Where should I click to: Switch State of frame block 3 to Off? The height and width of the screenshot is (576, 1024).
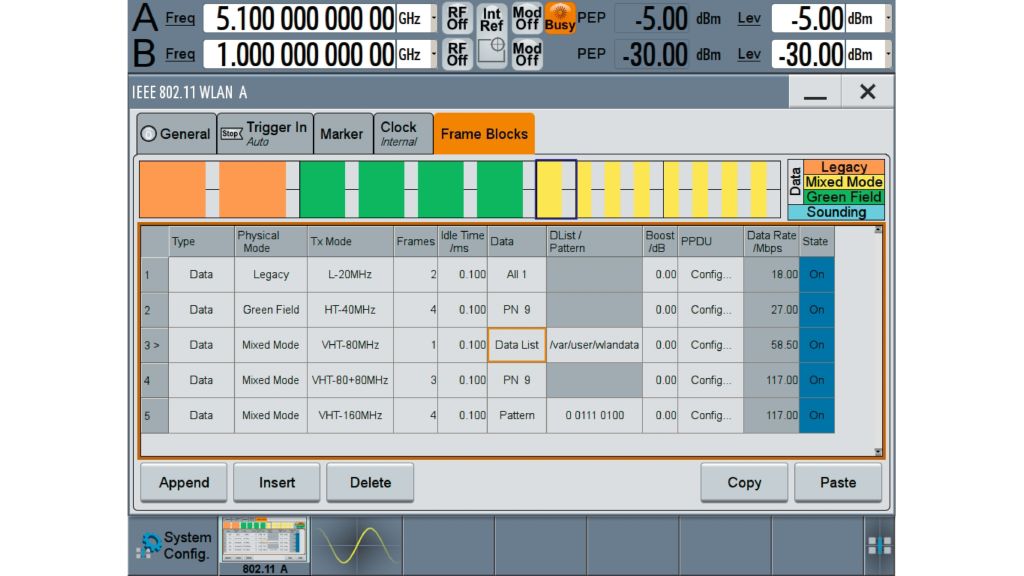click(x=817, y=344)
